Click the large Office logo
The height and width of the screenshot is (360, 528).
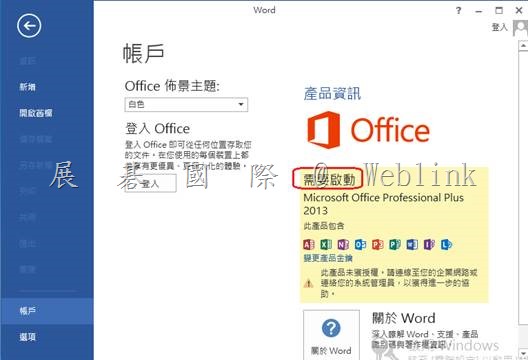coord(368,130)
